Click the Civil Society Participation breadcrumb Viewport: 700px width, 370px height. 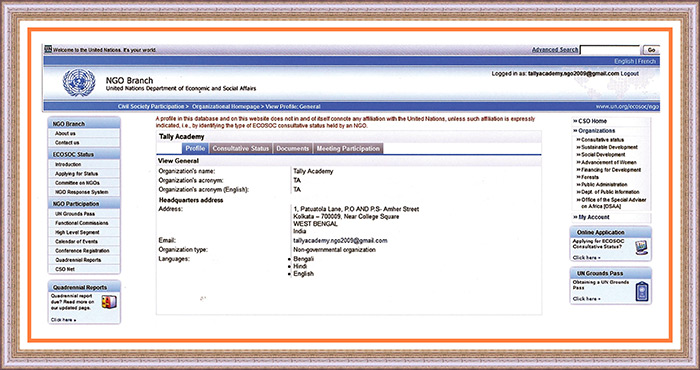(151, 107)
